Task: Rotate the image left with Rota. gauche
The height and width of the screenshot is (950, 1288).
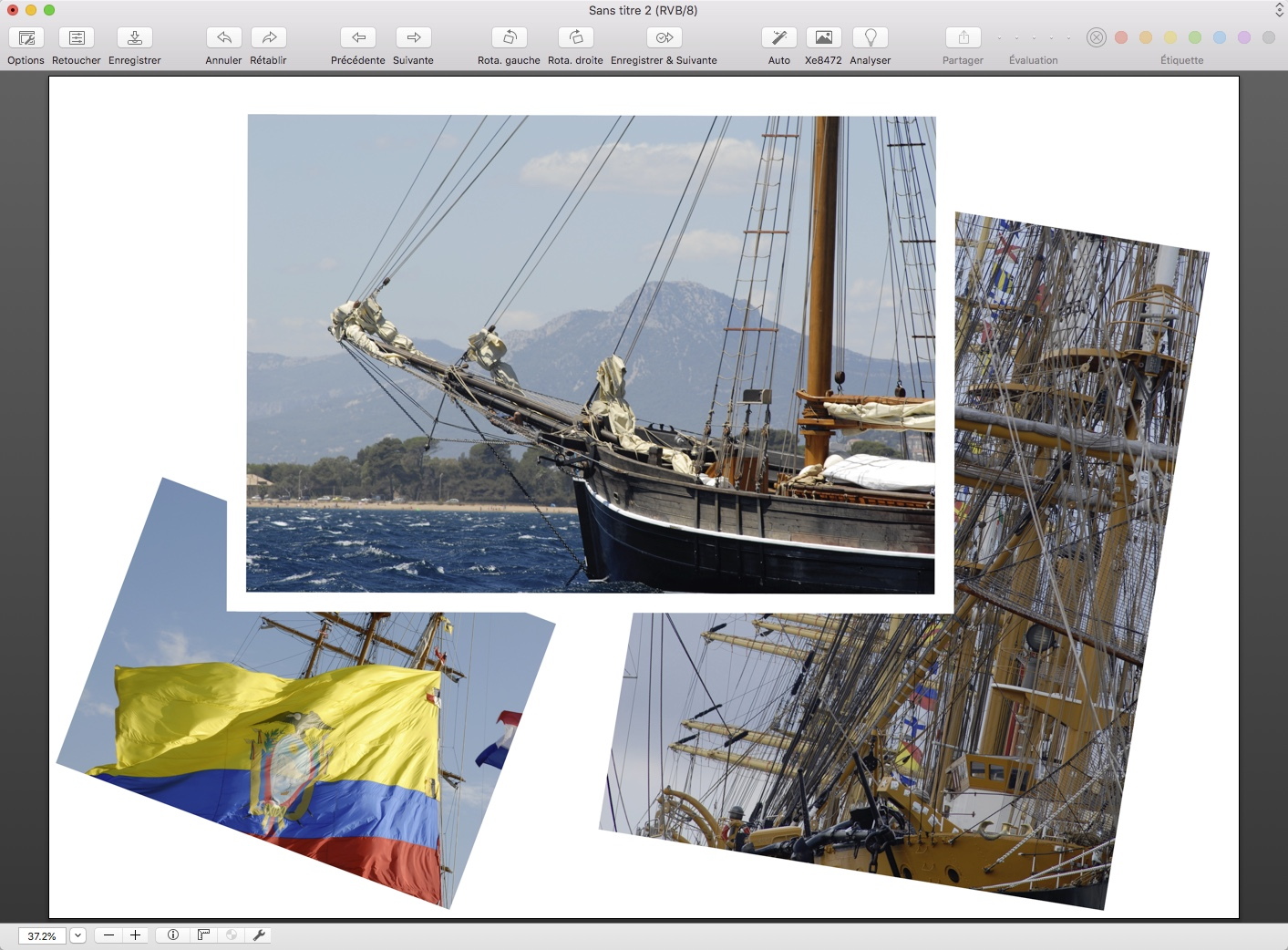Action: click(x=510, y=37)
